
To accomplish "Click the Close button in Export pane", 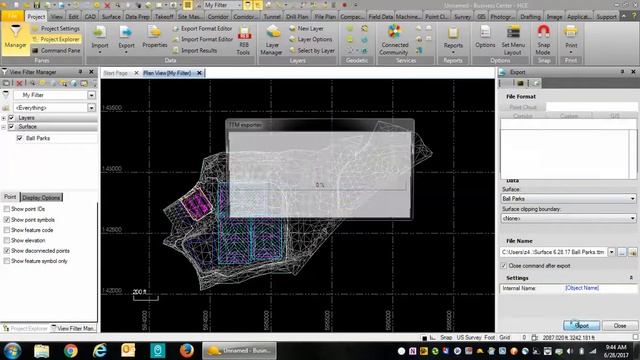I will tap(620, 326).
